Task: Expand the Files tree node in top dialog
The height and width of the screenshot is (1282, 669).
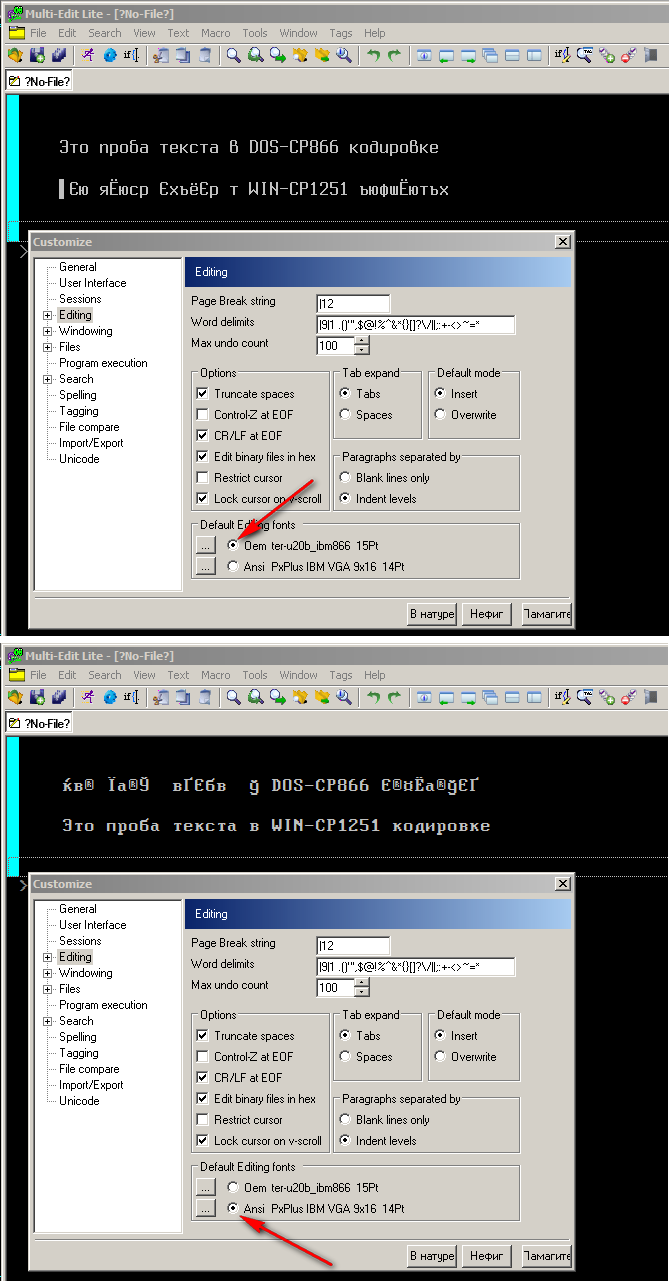Action: pyautogui.click(x=47, y=347)
